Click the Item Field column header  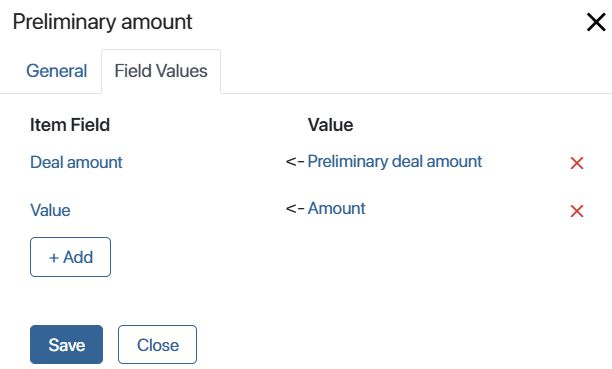coord(70,125)
